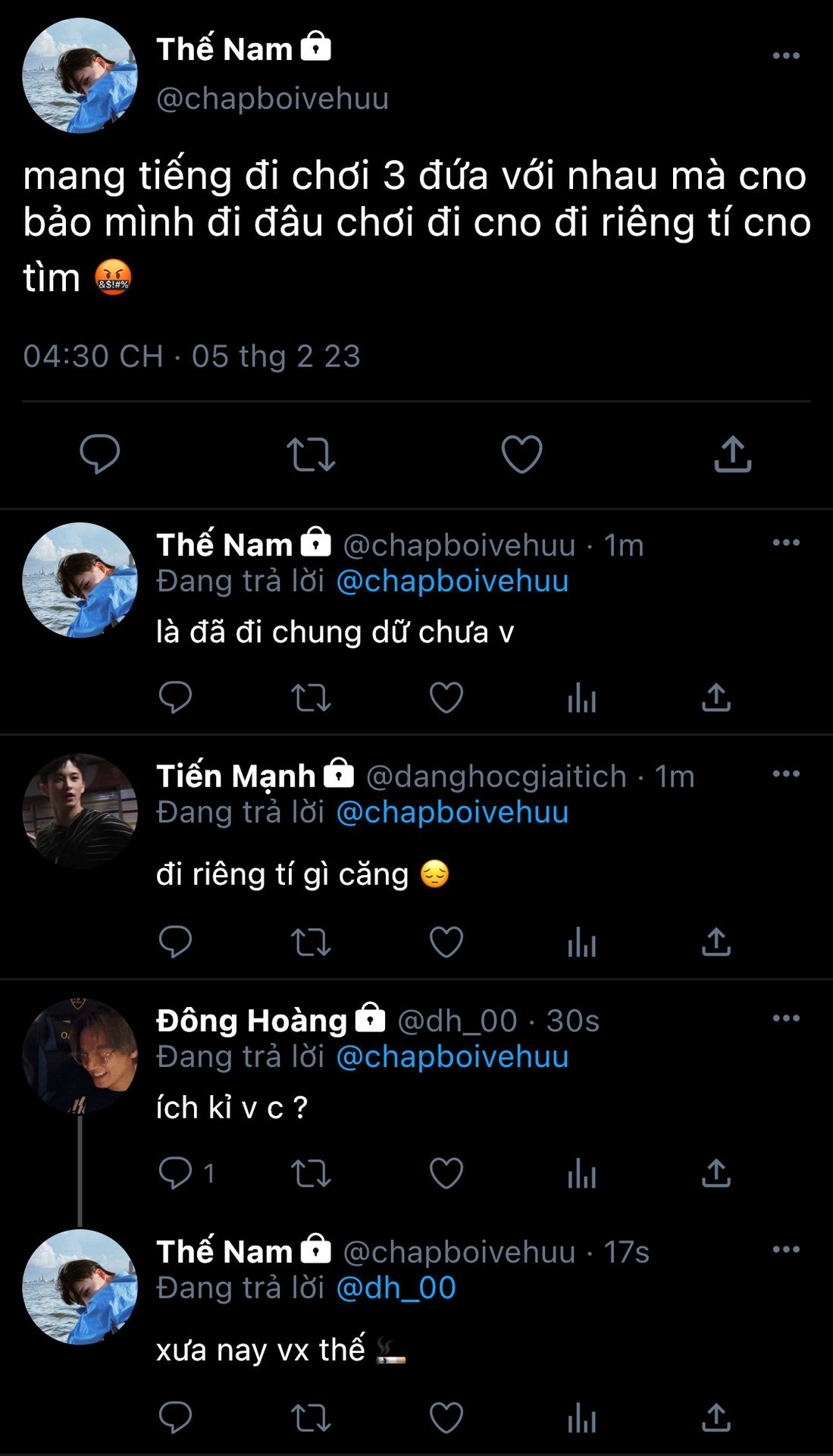The width and height of the screenshot is (833, 1456).
Task: Open replies on Đông Hoàng's comment
Action: click(x=176, y=1173)
